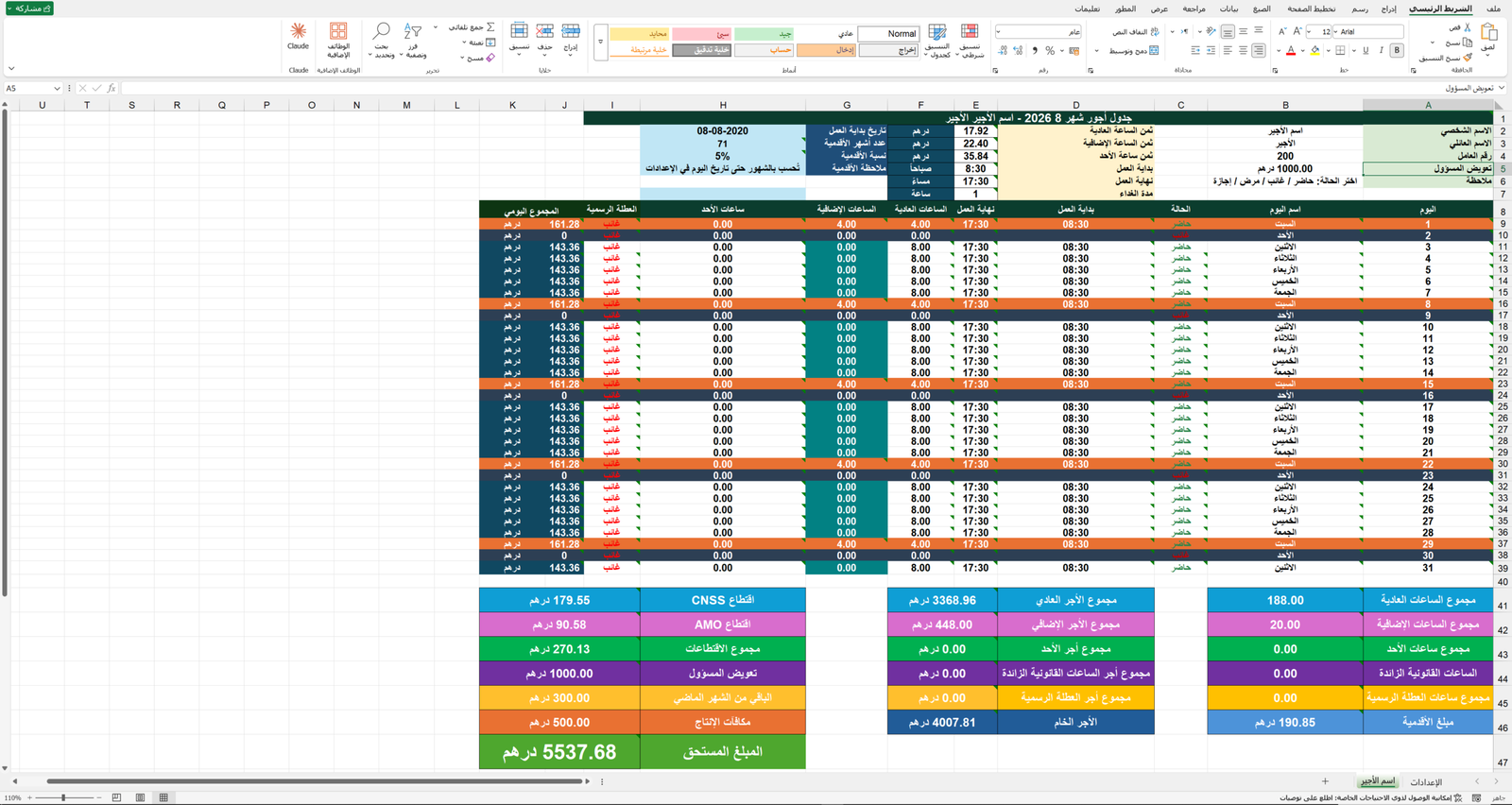This screenshot has height=805, width=1512.
Task: Switch to the Data (بيانات) ribbon tab
Action: 1228,9
